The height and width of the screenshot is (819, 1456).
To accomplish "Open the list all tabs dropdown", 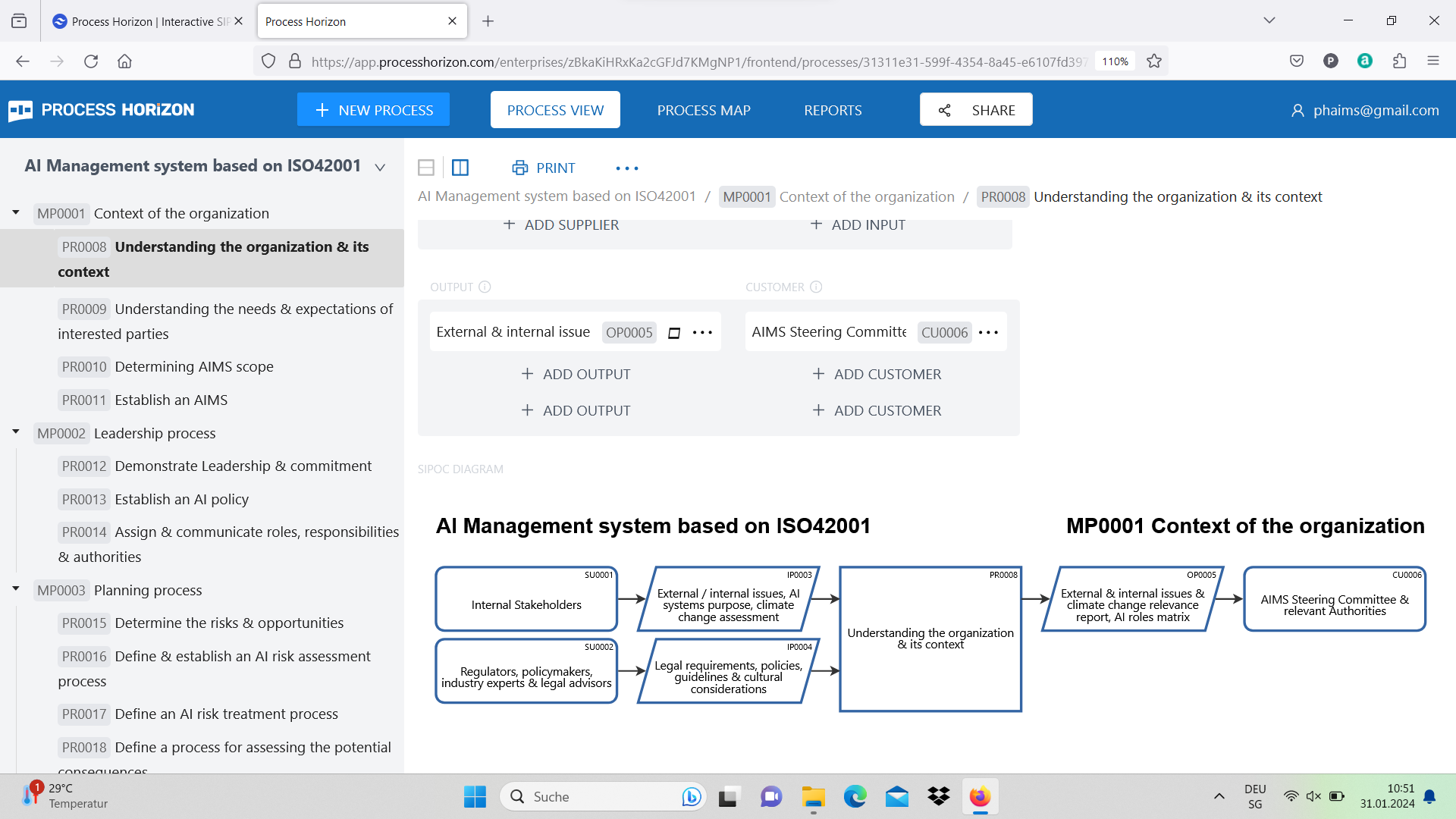I will pos(1269,20).
